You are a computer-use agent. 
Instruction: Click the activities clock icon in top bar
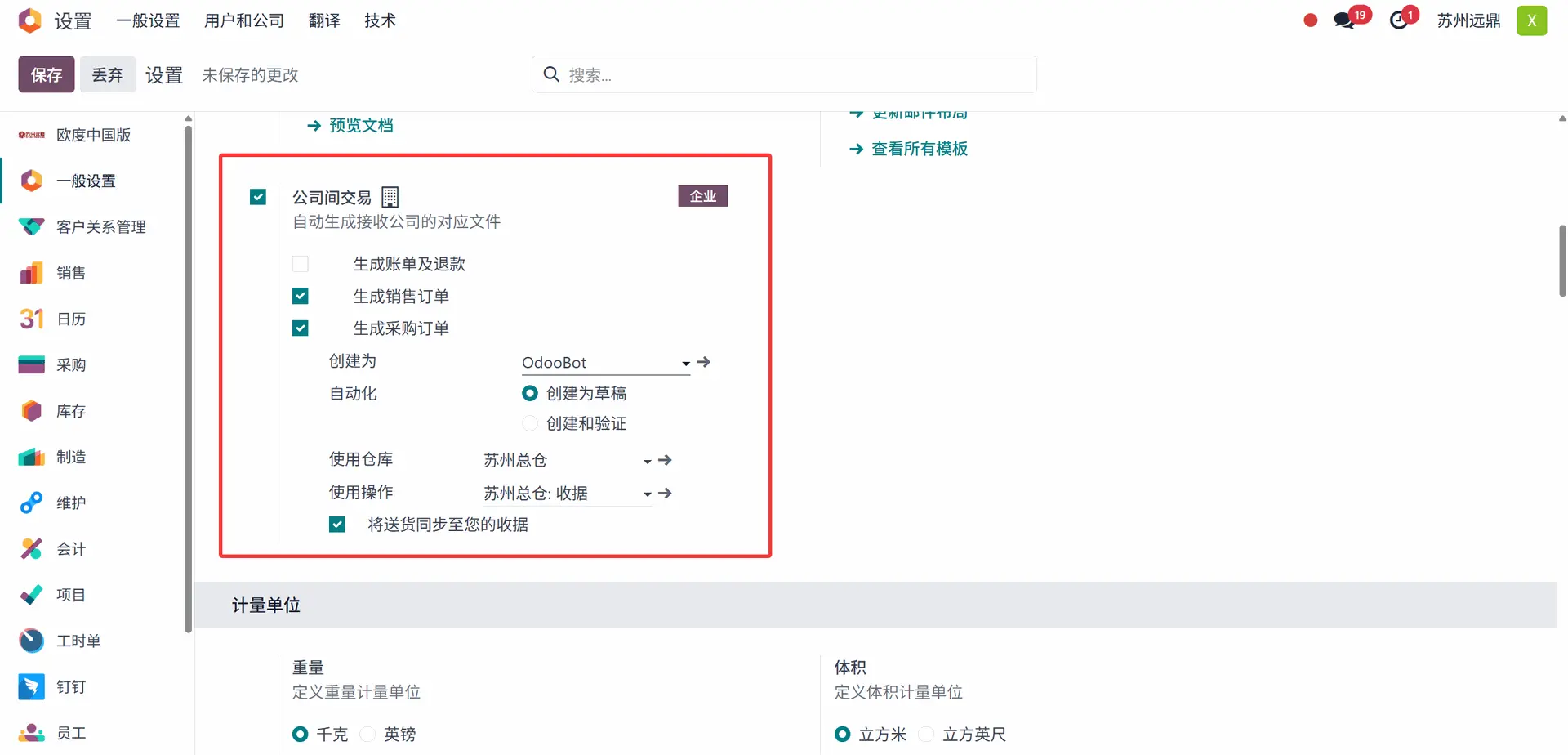click(1399, 20)
